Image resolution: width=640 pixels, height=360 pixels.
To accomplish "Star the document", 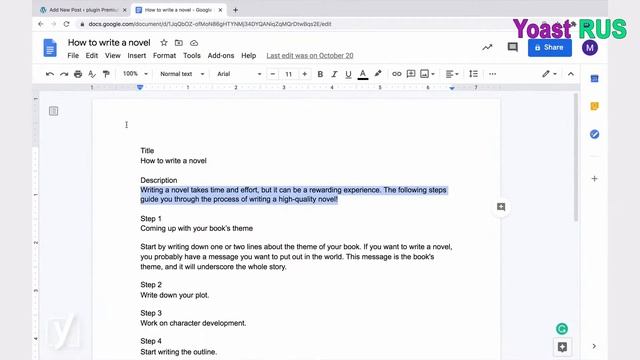I will click(164, 42).
